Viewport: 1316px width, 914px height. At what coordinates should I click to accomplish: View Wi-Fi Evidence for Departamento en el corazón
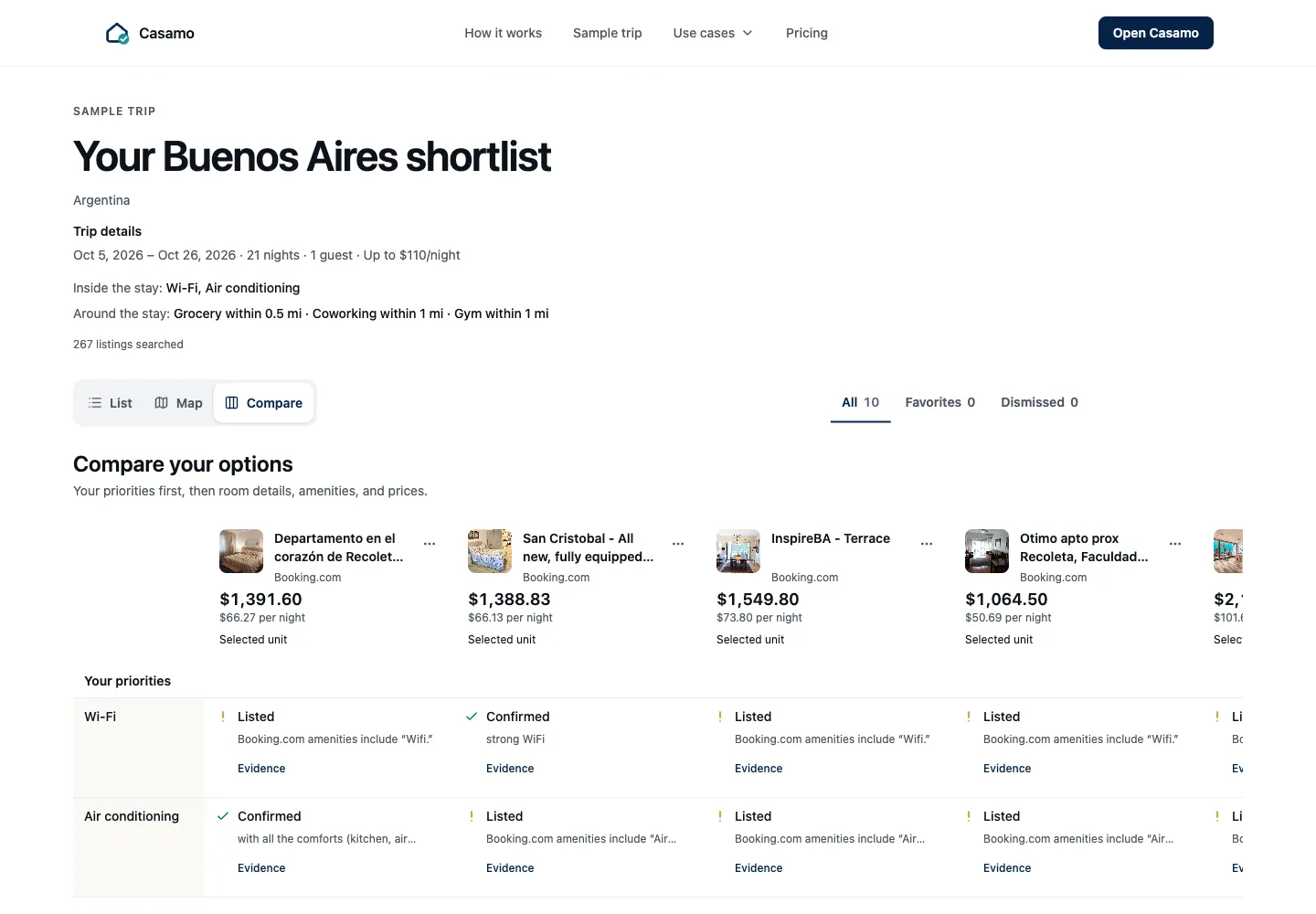261,769
